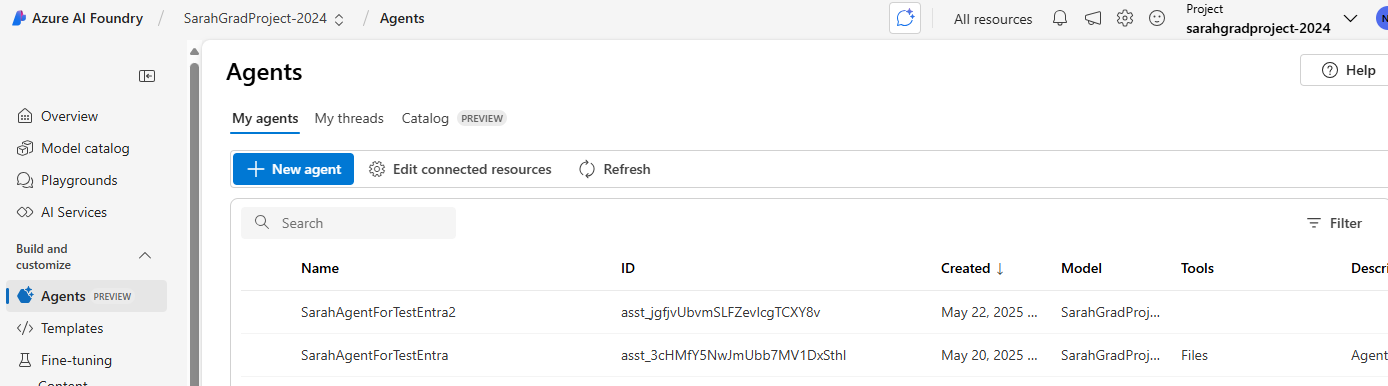Click the Azure AI Foundry logo icon

(x=19, y=18)
